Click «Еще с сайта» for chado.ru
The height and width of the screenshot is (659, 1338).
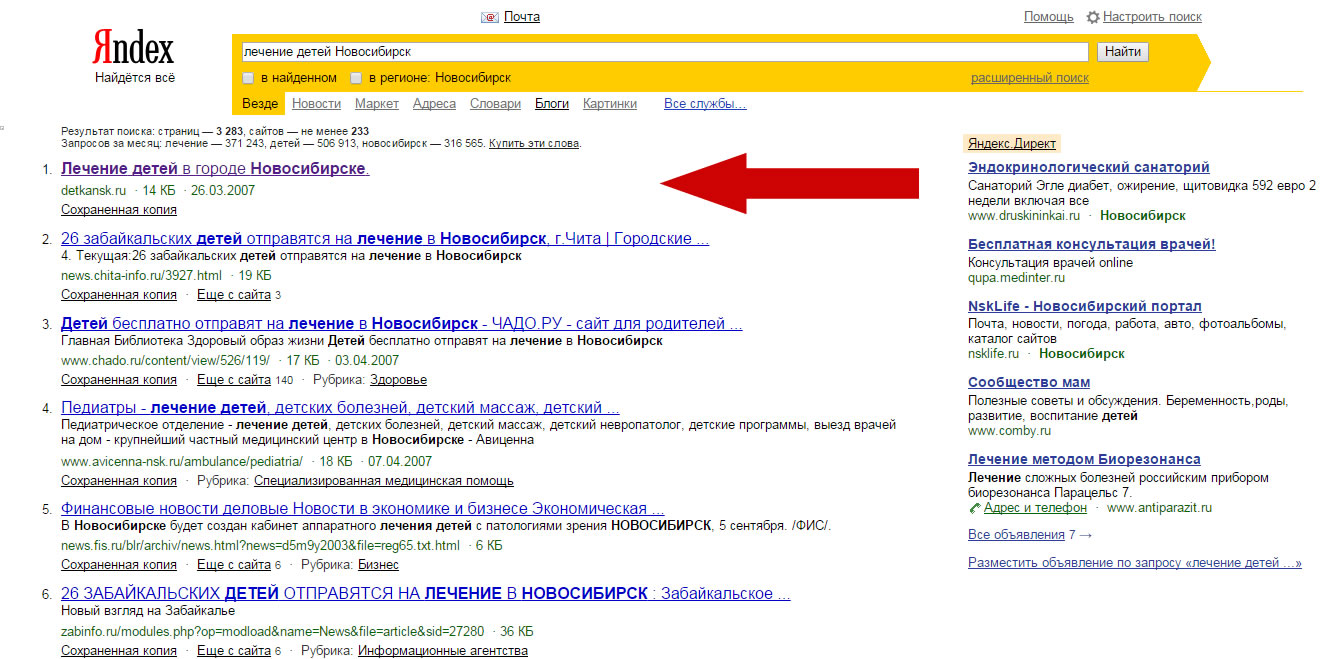coord(234,380)
